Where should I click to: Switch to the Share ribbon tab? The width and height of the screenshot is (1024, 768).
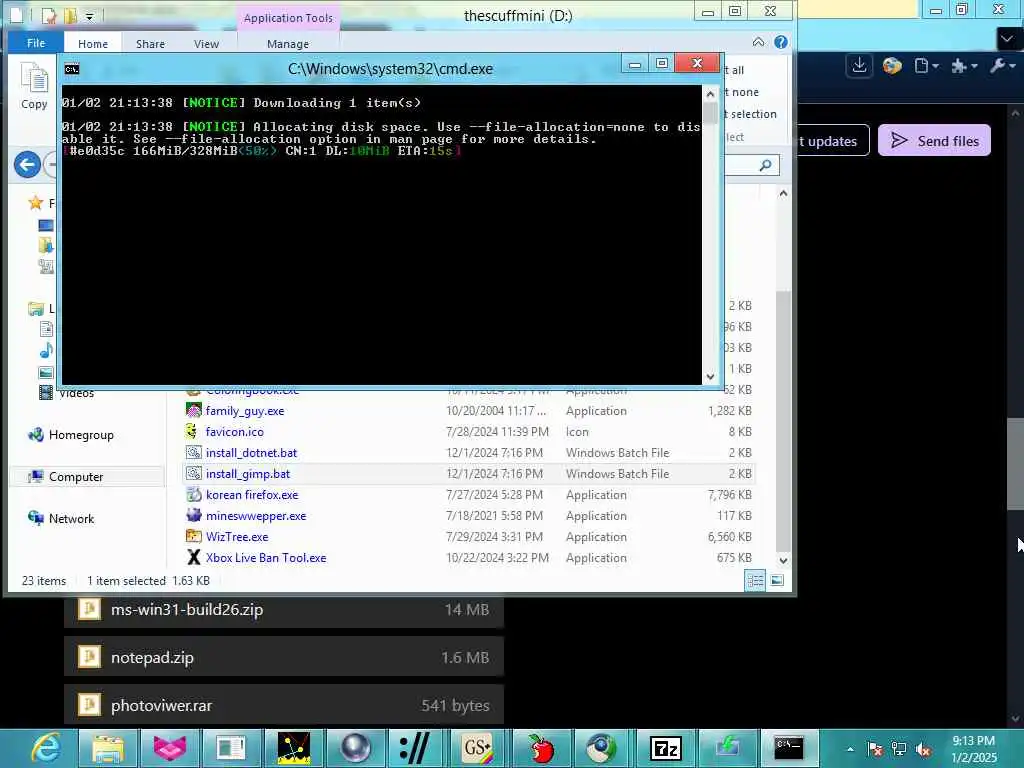[150, 44]
